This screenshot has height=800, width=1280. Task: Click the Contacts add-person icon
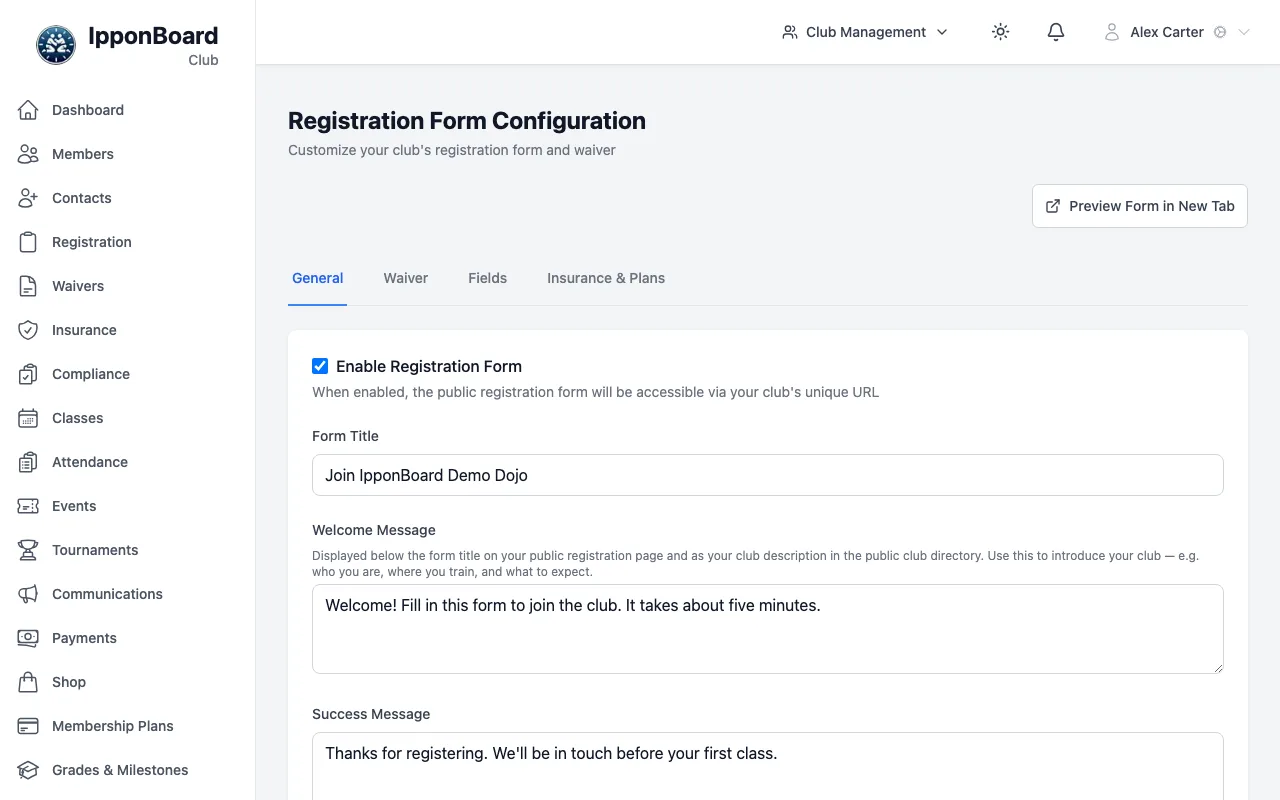point(28,198)
